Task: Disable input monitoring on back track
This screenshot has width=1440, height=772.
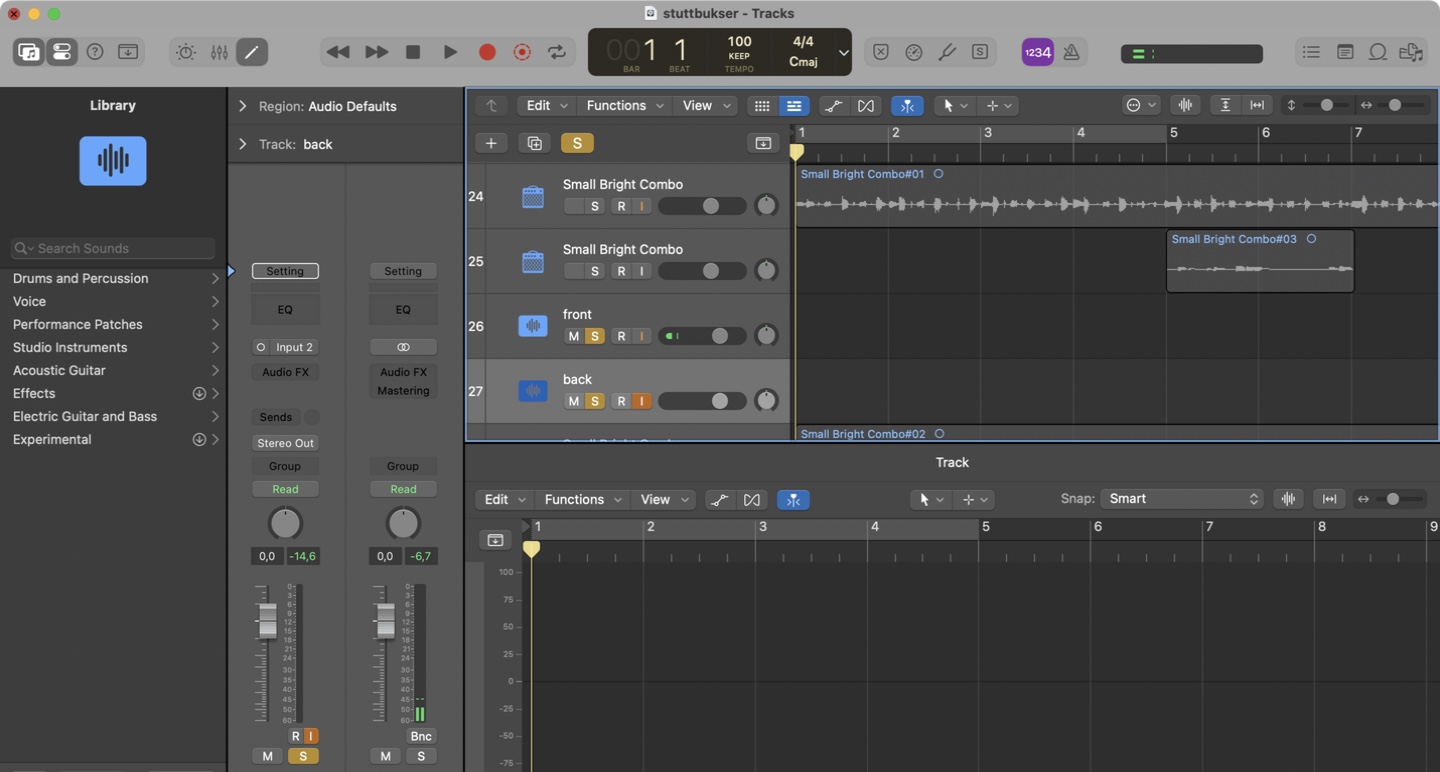Action: pos(641,401)
